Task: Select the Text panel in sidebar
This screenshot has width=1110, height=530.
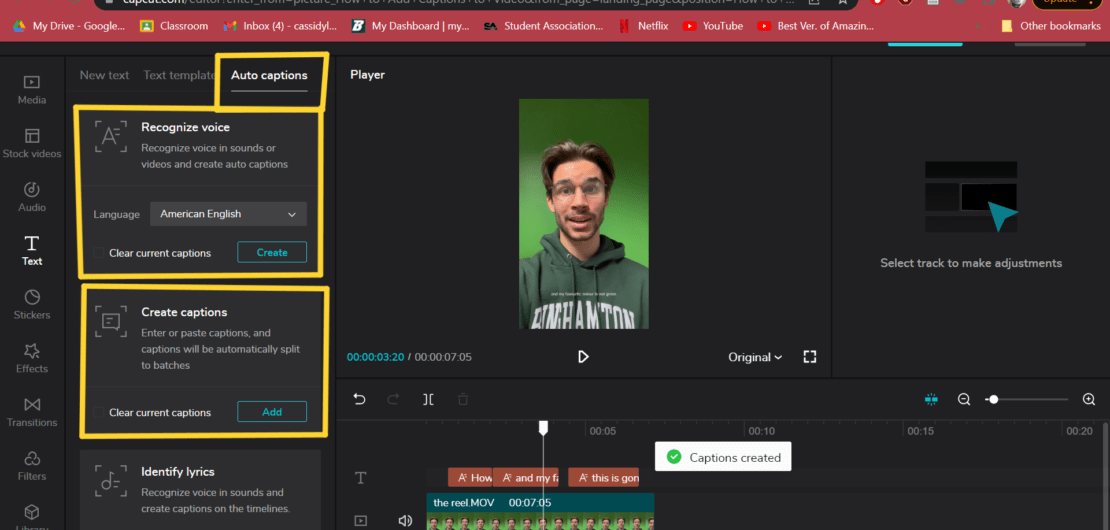Action: [32, 251]
